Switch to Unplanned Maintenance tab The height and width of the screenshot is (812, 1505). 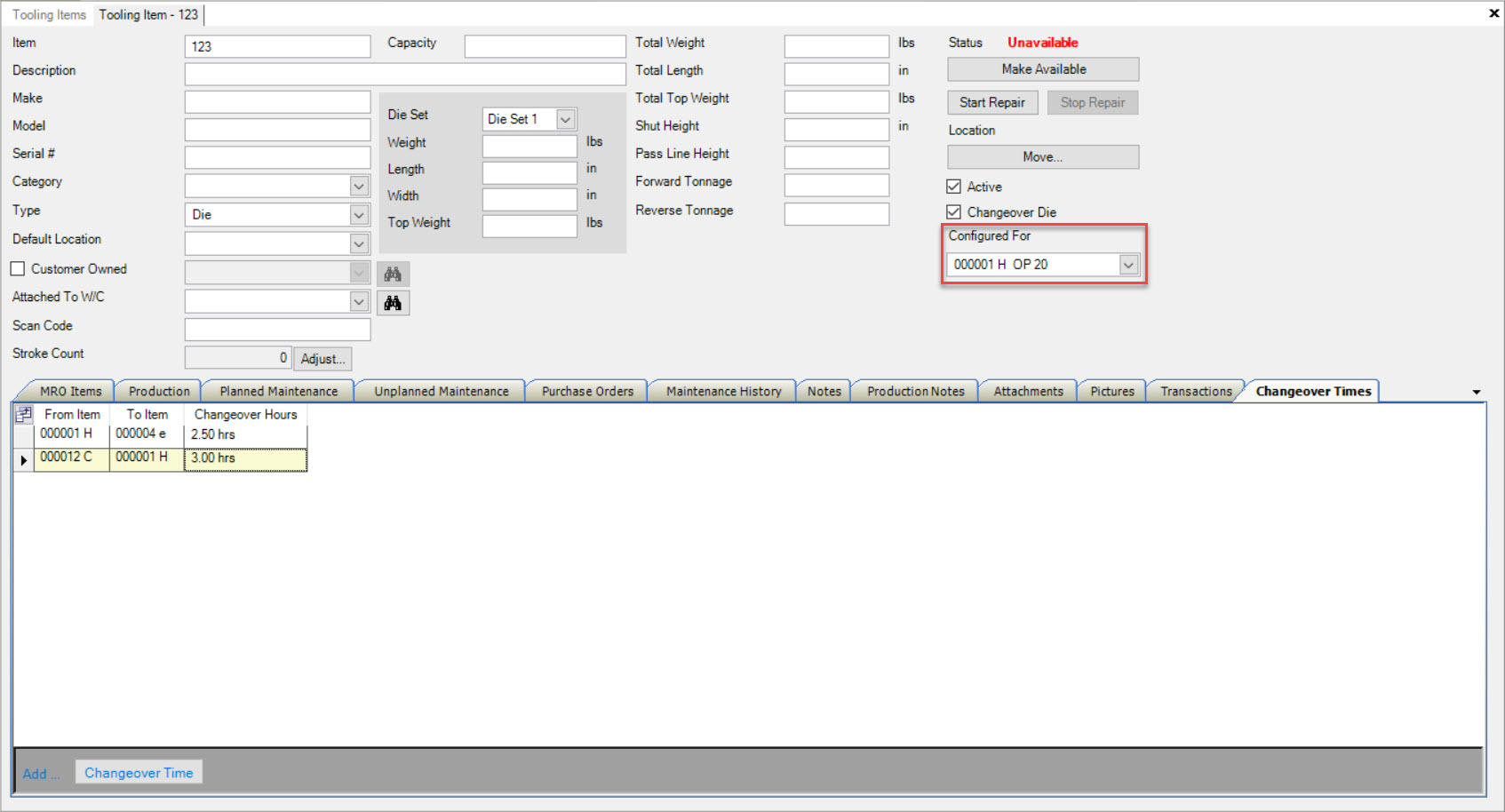click(442, 391)
